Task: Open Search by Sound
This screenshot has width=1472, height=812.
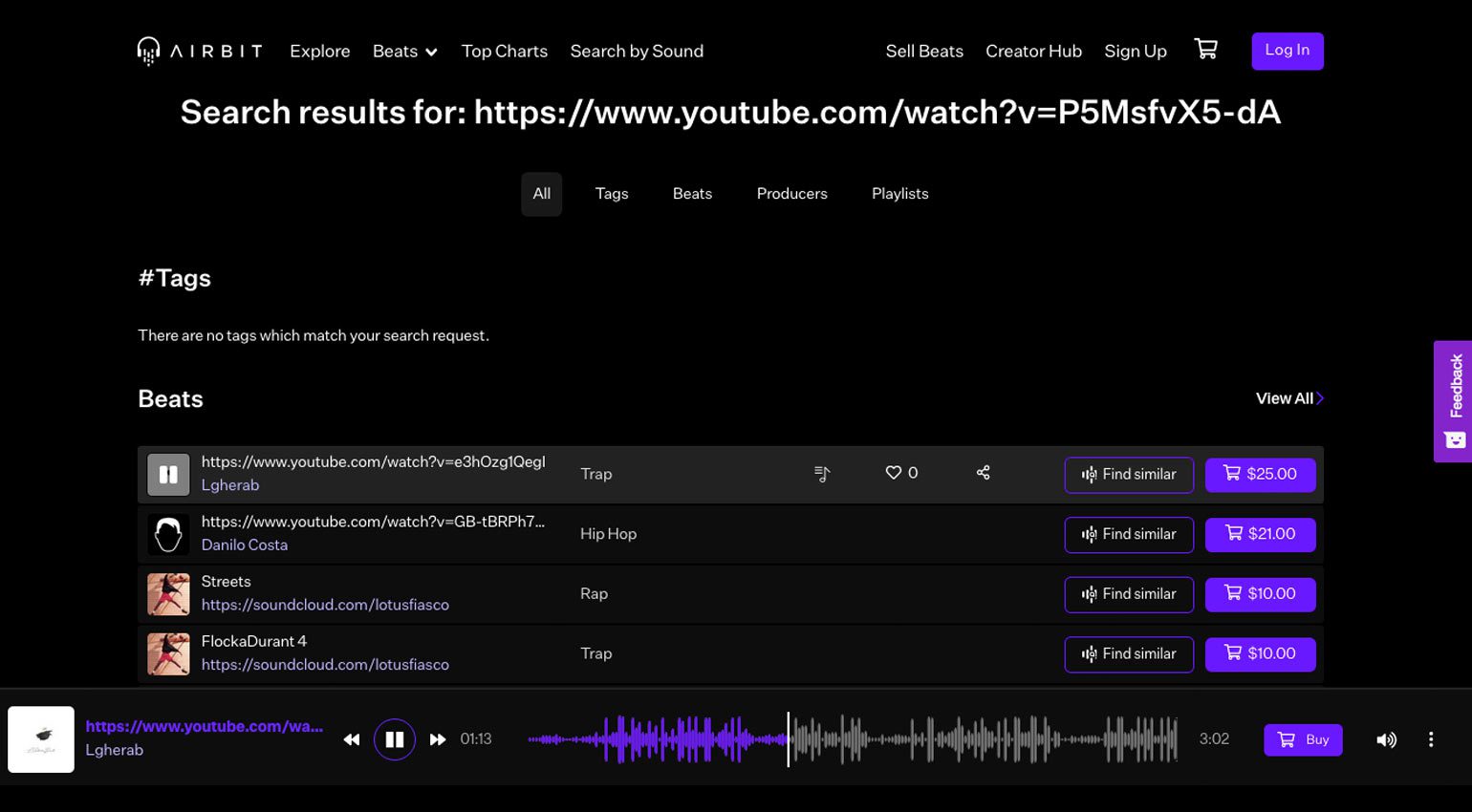Action: point(637,52)
